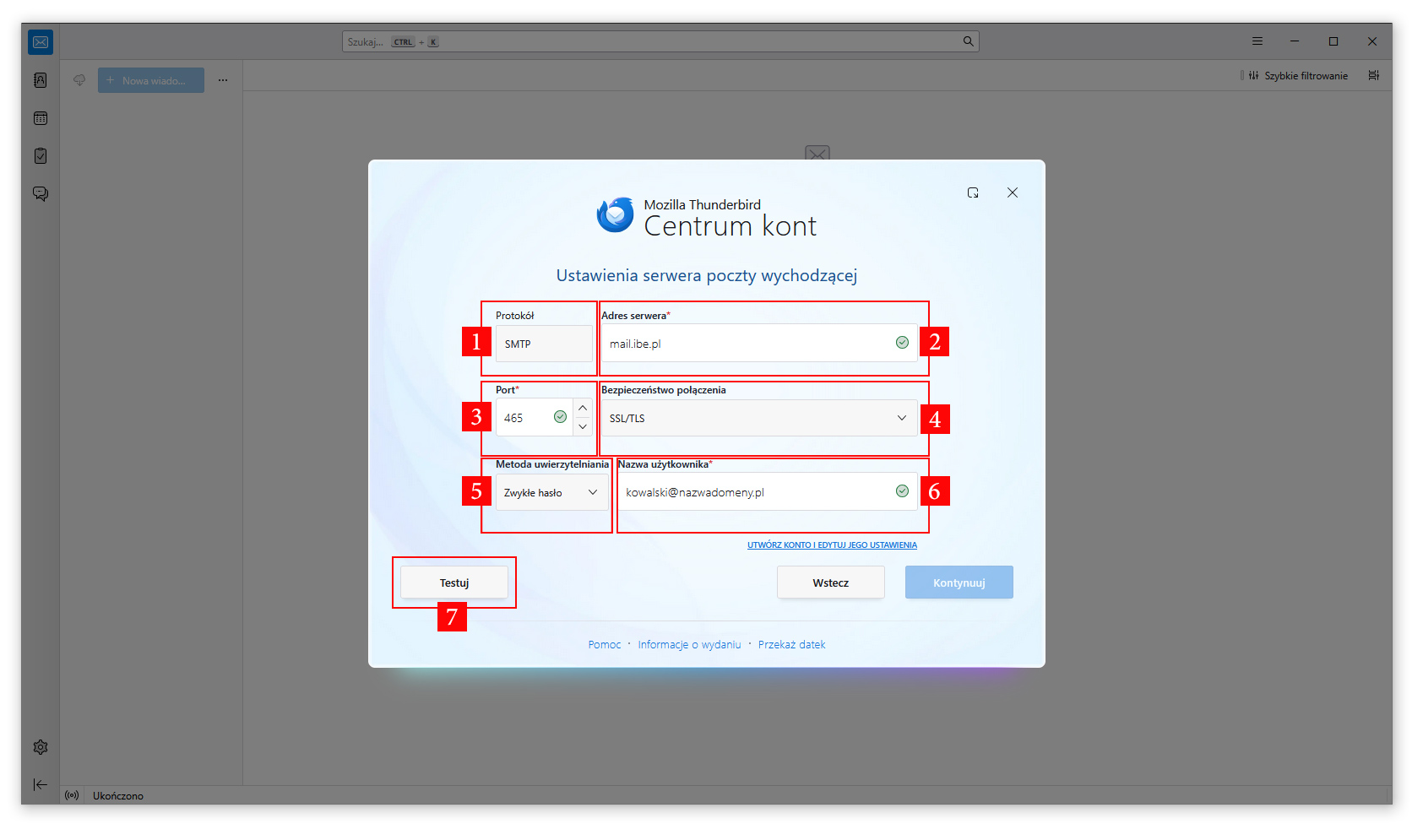Open the Informacje o wydaniu link
This screenshot has height=840, width=1423.
[689, 645]
